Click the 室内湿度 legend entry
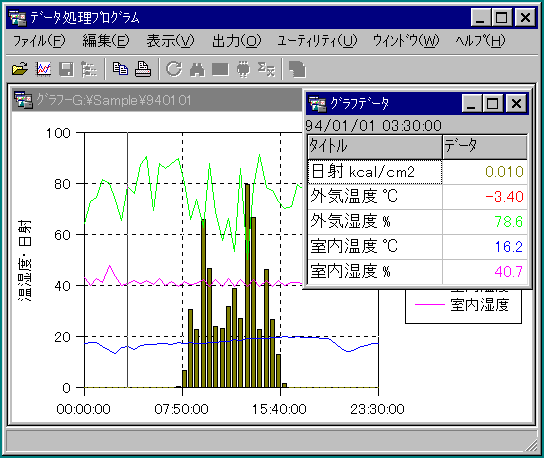The width and height of the screenshot is (544, 458). pos(462,305)
